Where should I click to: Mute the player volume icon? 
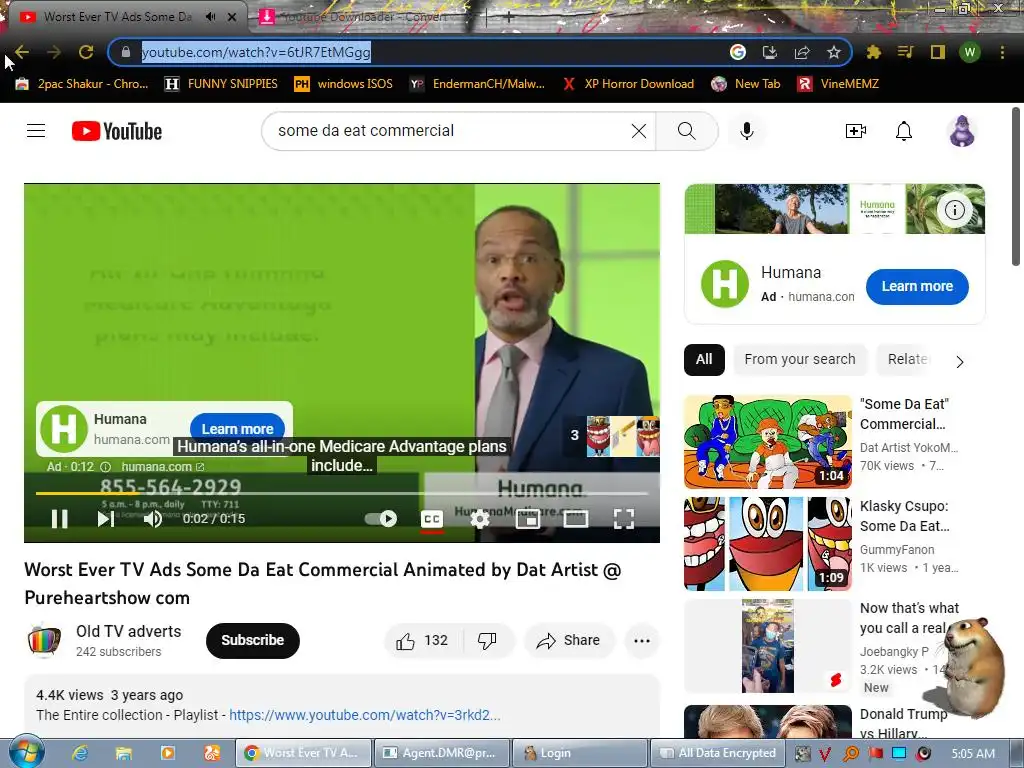tap(153, 519)
